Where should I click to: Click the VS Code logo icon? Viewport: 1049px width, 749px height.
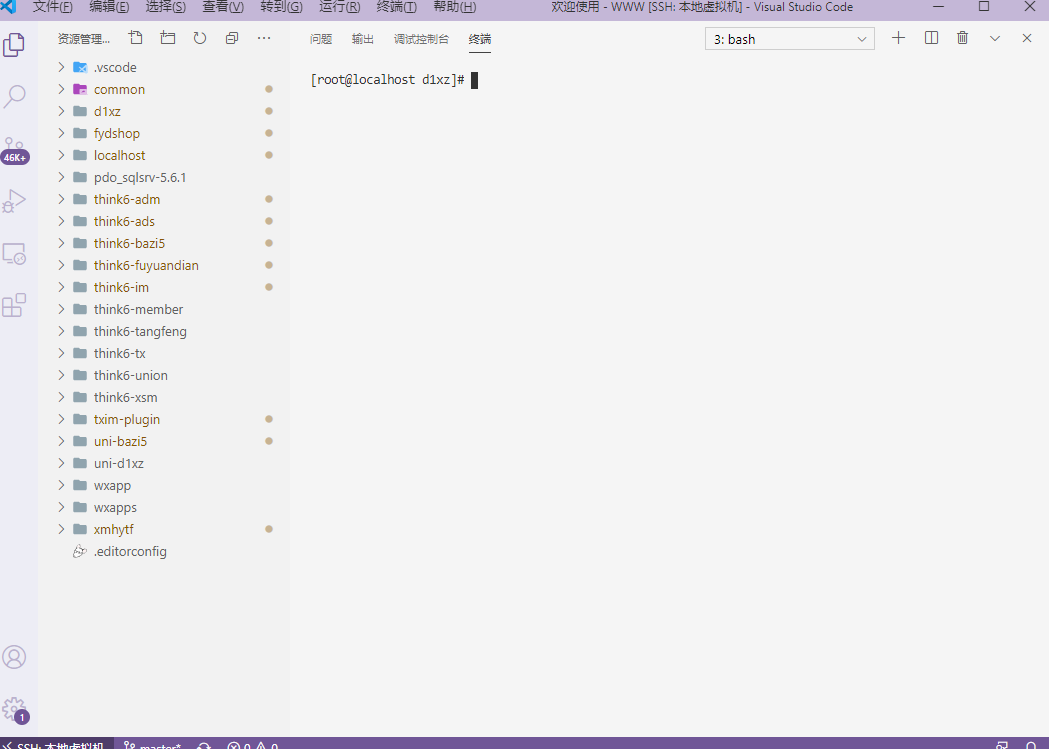tap(9, 7)
